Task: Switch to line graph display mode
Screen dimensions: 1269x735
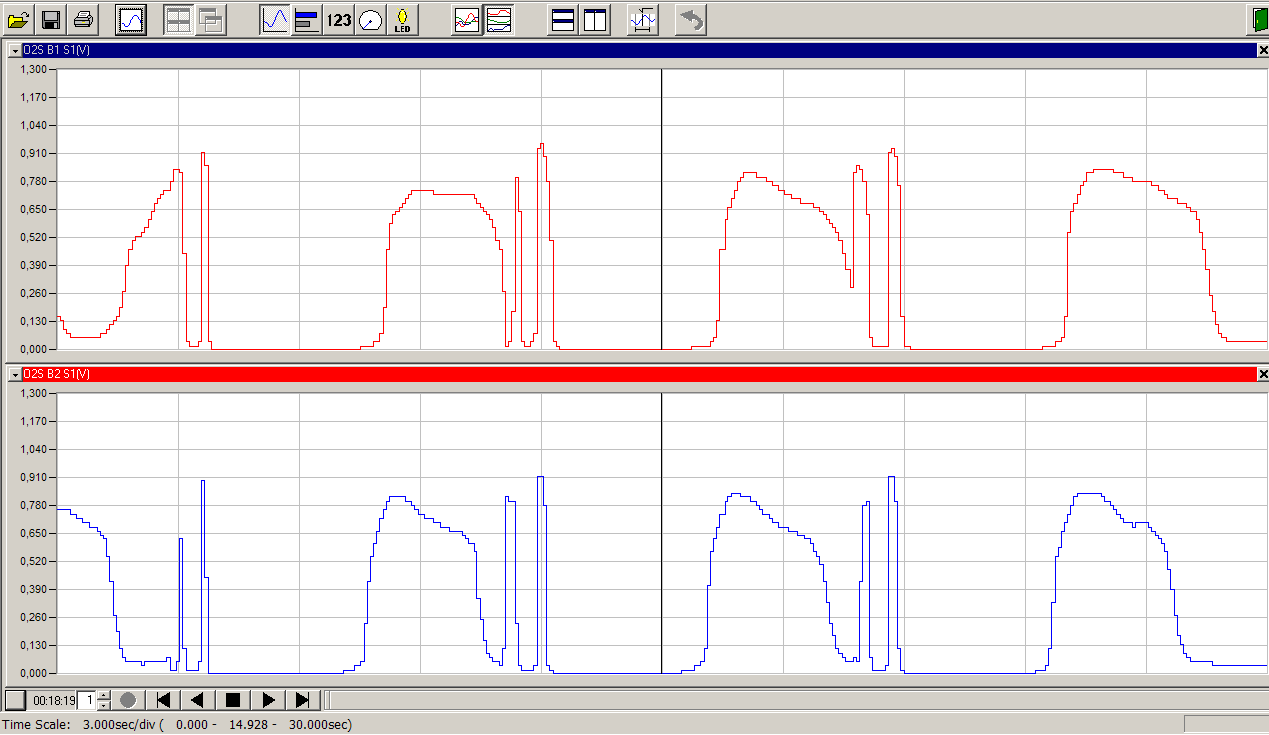Action: tap(275, 19)
